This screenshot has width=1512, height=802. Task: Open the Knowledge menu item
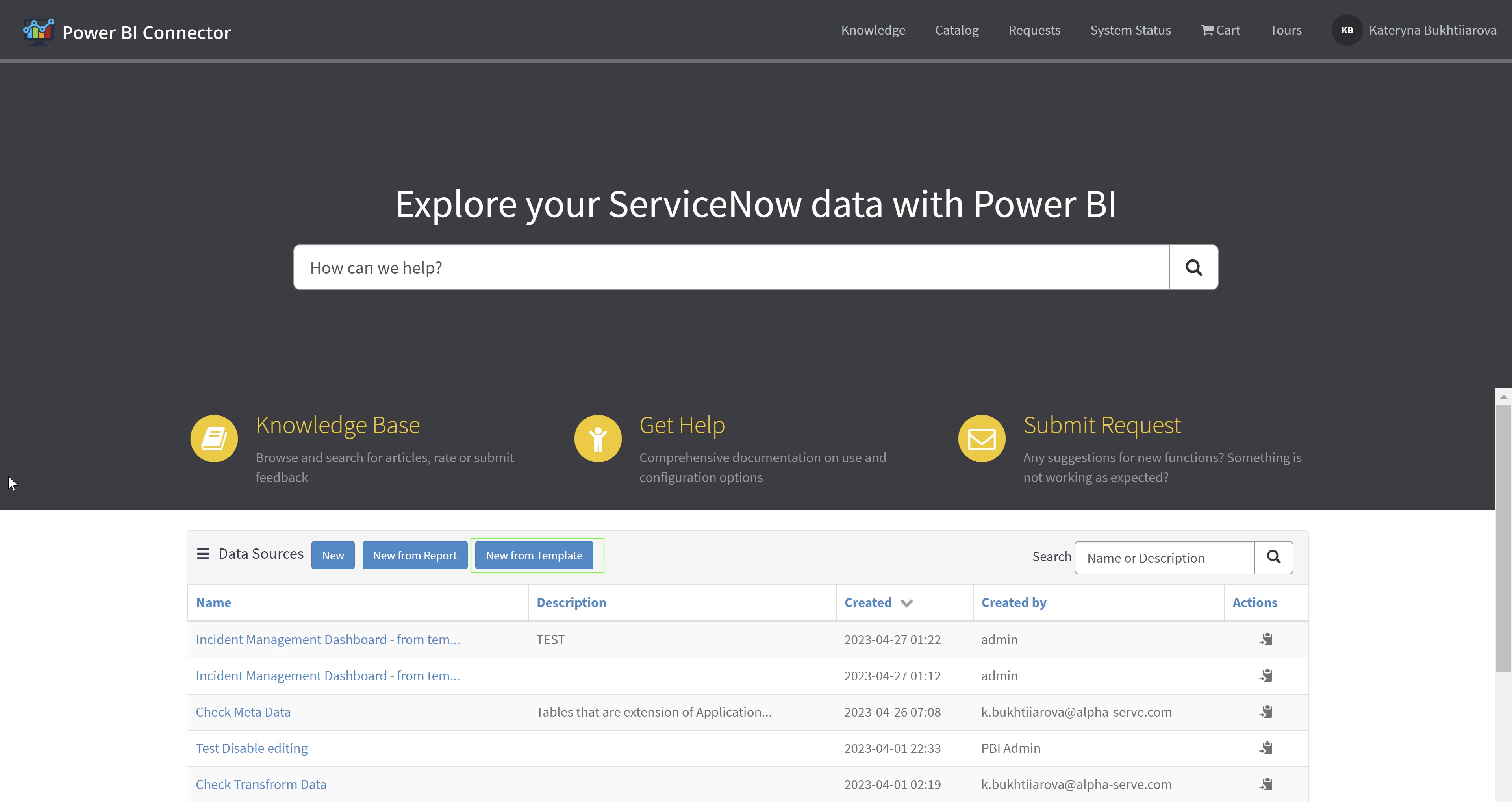tap(873, 30)
